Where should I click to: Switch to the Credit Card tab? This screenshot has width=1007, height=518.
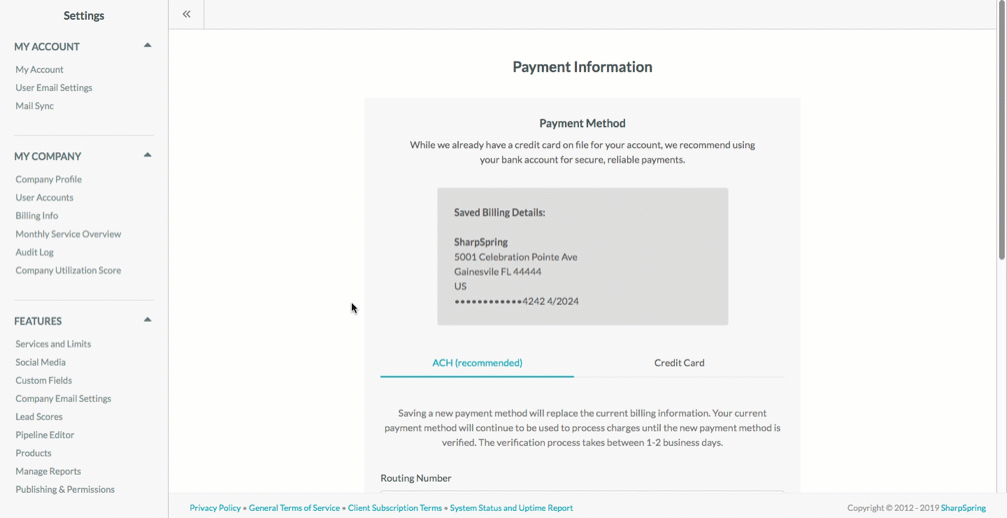[679, 363]
